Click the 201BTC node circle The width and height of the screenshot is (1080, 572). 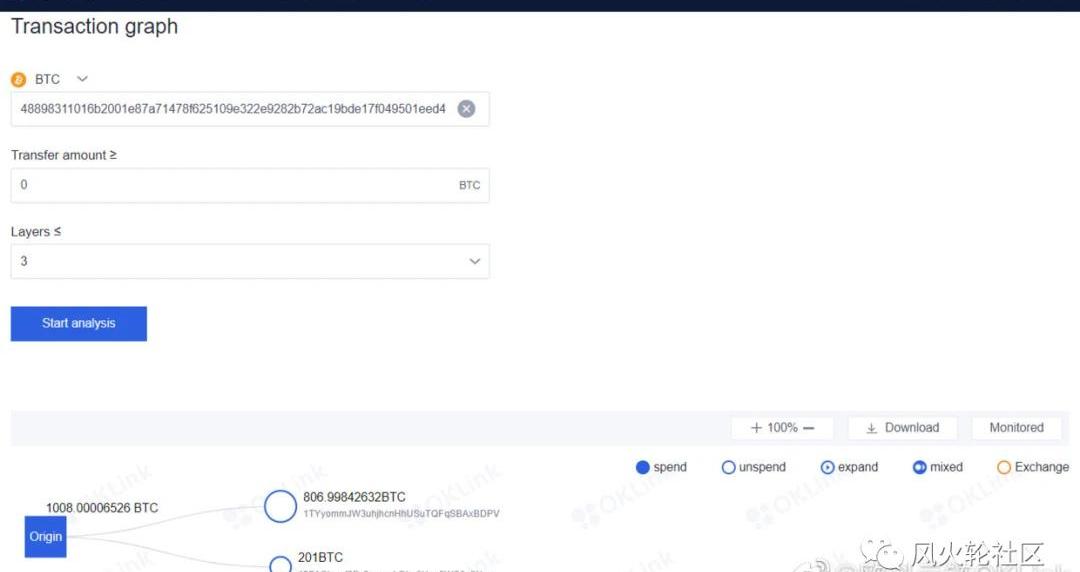(281, 565)
